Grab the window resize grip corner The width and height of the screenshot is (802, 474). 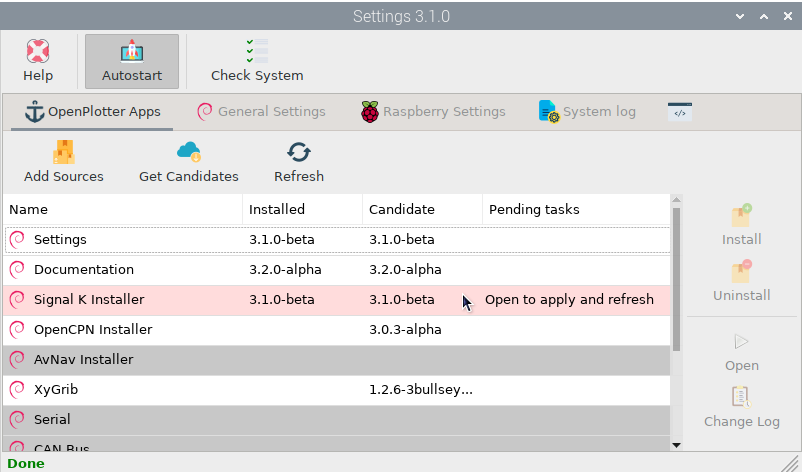point(791,463)
